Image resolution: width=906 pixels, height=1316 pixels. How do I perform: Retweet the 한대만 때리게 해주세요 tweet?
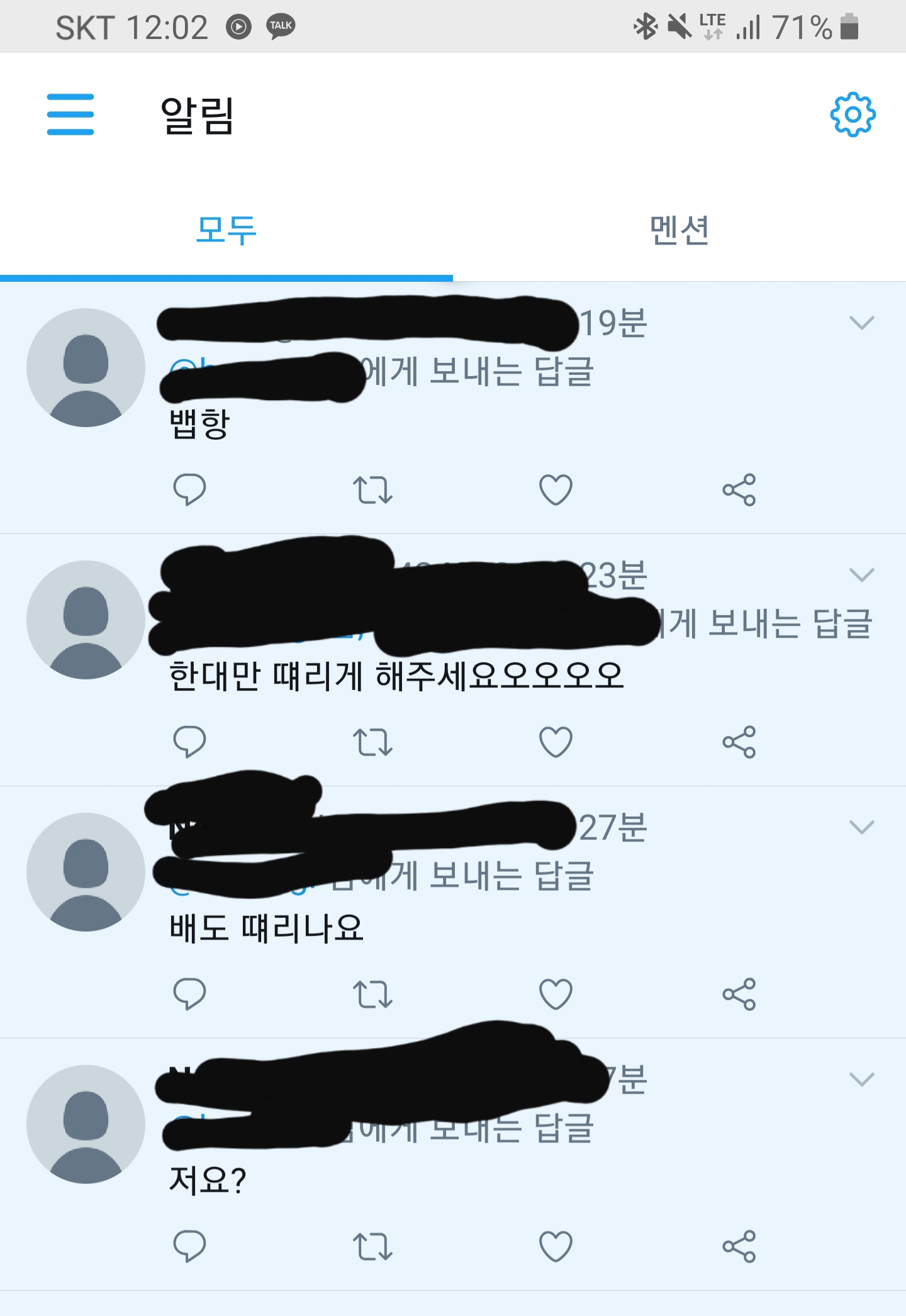pyautogui.click(x=372, y=742)
